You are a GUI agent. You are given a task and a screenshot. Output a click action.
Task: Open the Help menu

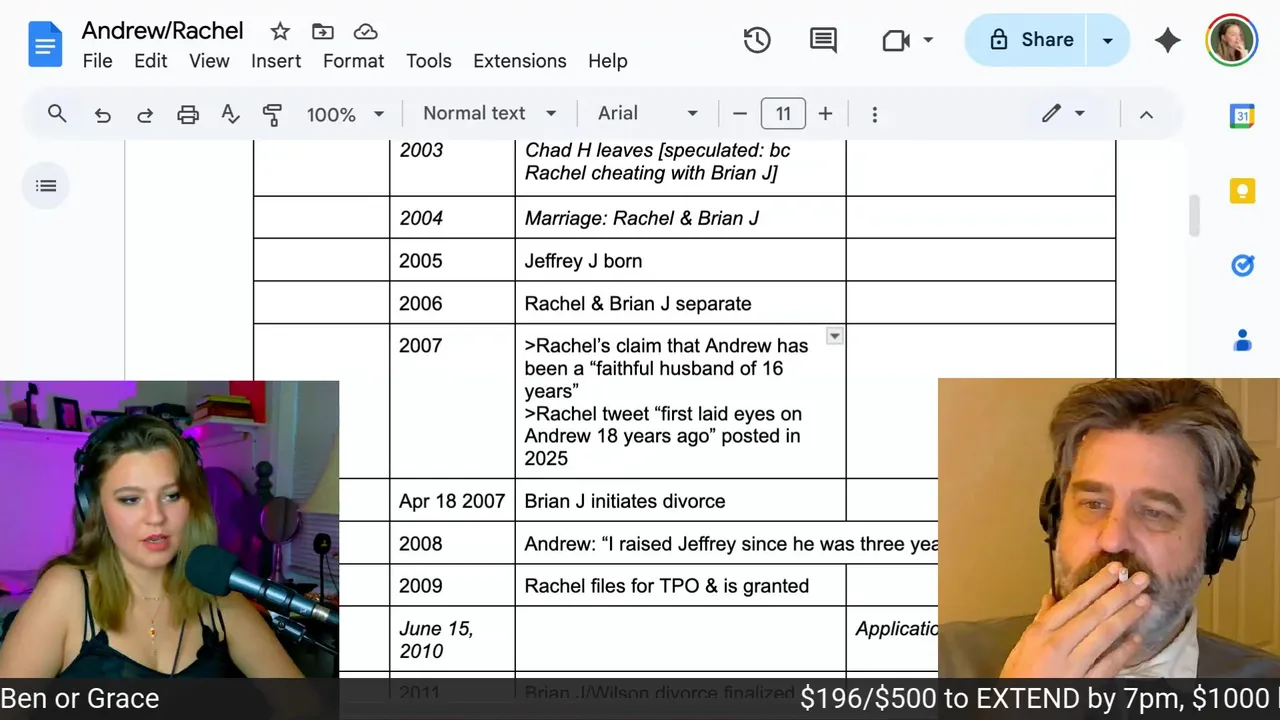[607, 61]
